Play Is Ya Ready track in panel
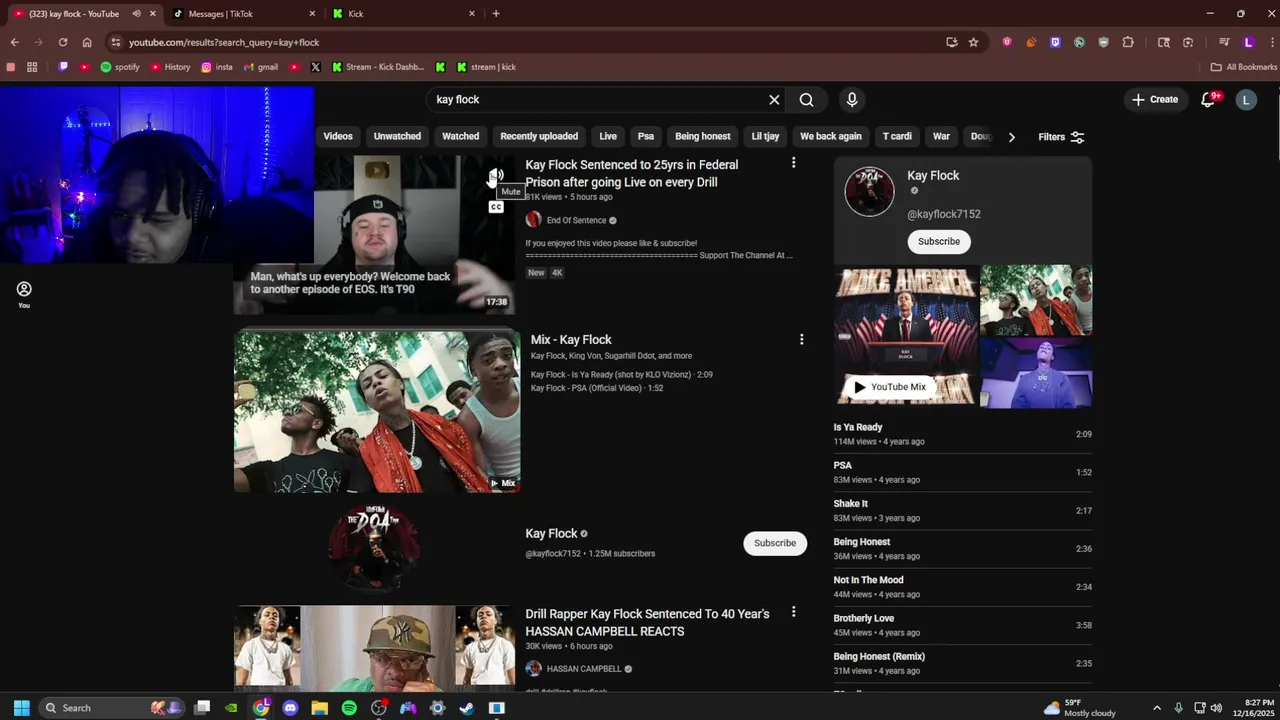This screenshot has width=1280, height=720. [962, 434]
